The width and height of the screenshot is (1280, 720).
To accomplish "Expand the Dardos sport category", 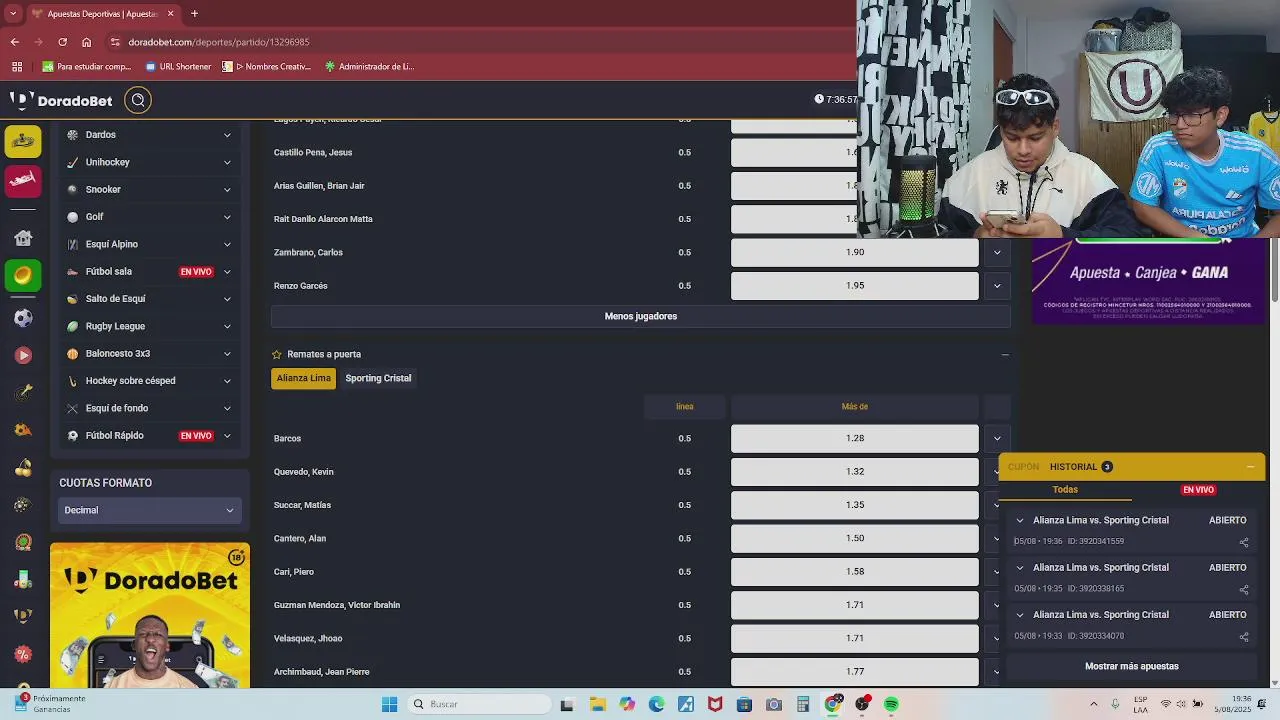I will pyautogui.click(x=227, y=135).
